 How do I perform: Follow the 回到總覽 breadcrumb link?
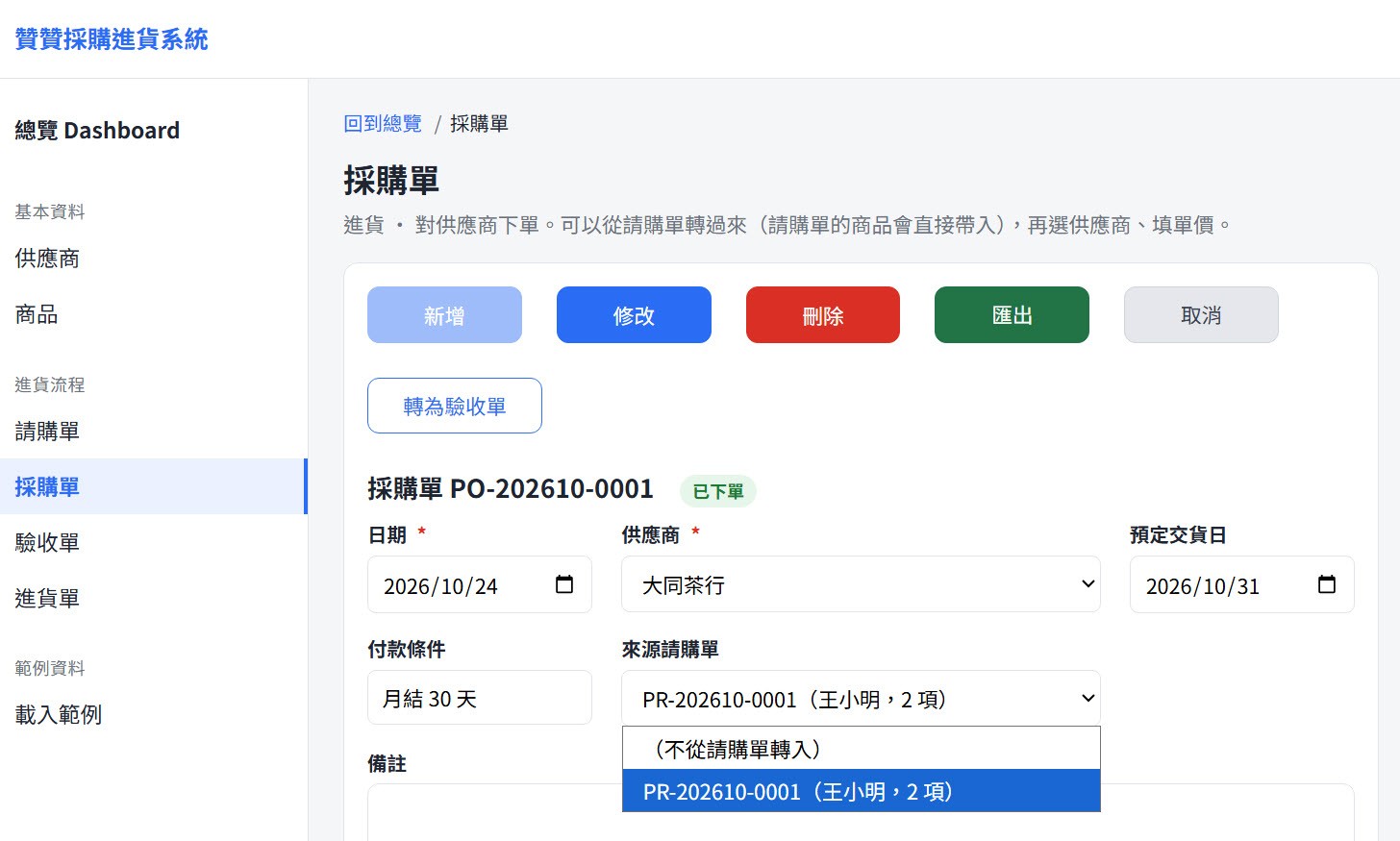pos(383,124)
